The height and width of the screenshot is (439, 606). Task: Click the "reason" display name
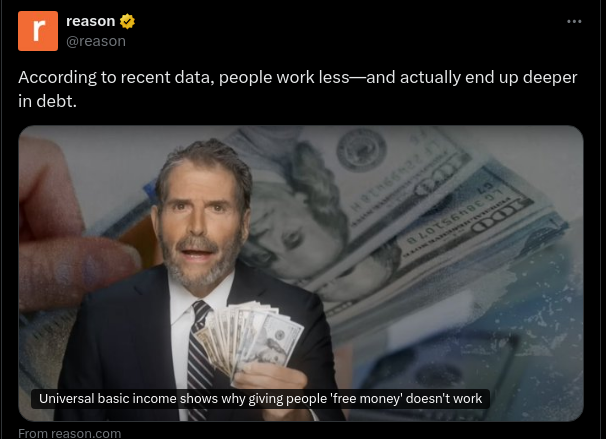pos(90,21)
